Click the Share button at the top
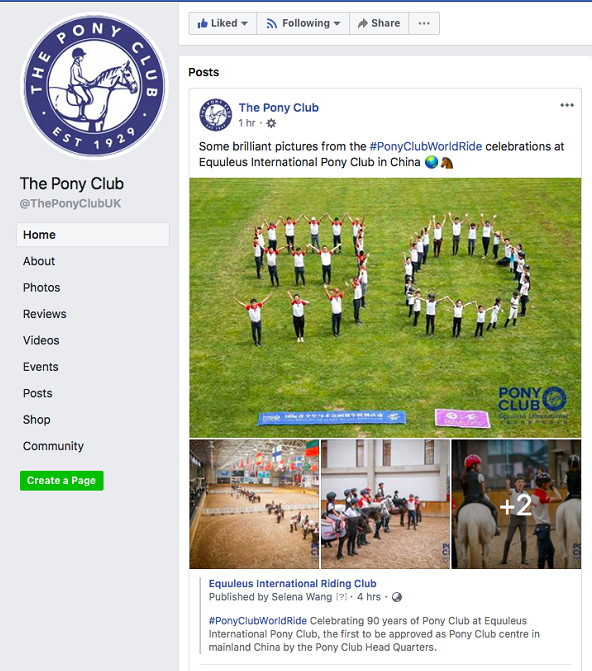592x671 pixels. [x=379, y=23]
